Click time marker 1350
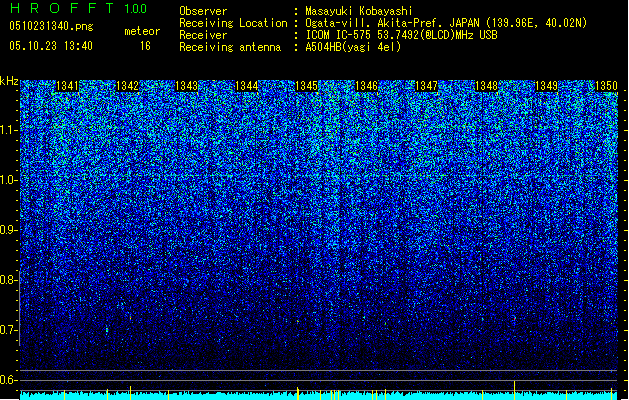 click(606, 86)
